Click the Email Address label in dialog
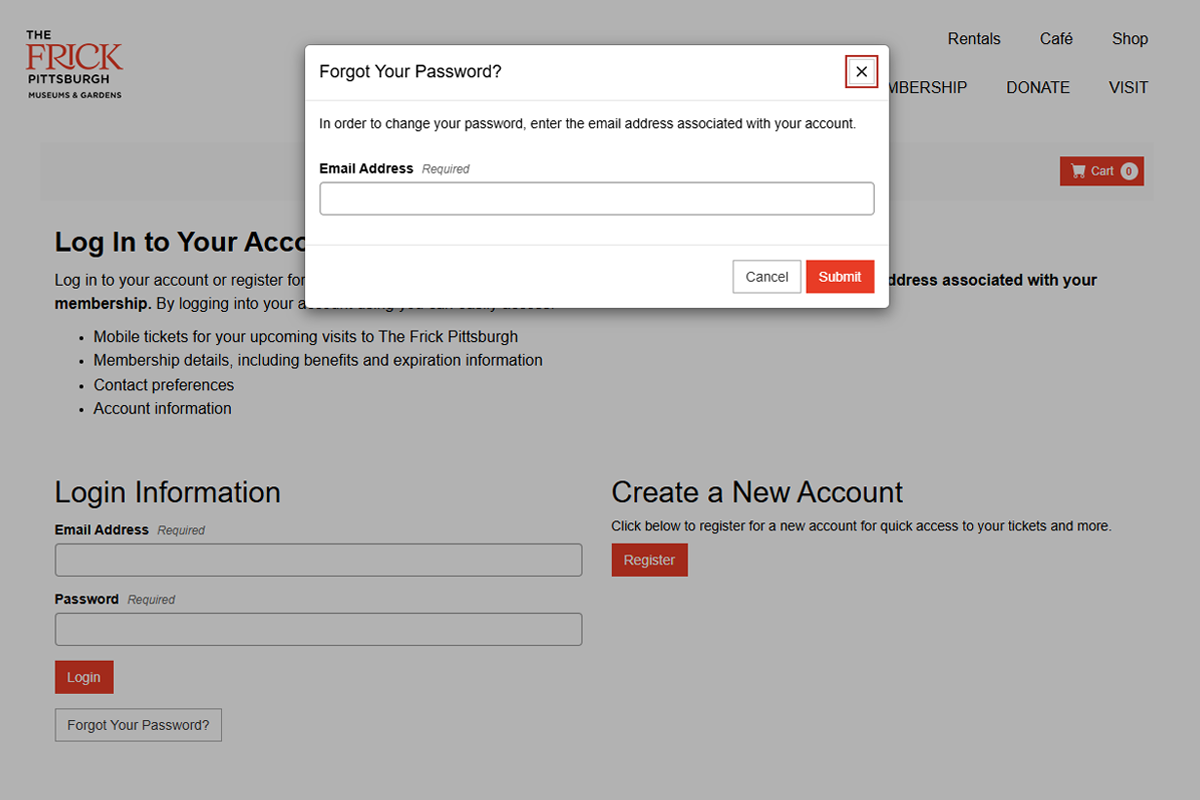The height and width of the screenshot is (800, 1200). (366, 169)
